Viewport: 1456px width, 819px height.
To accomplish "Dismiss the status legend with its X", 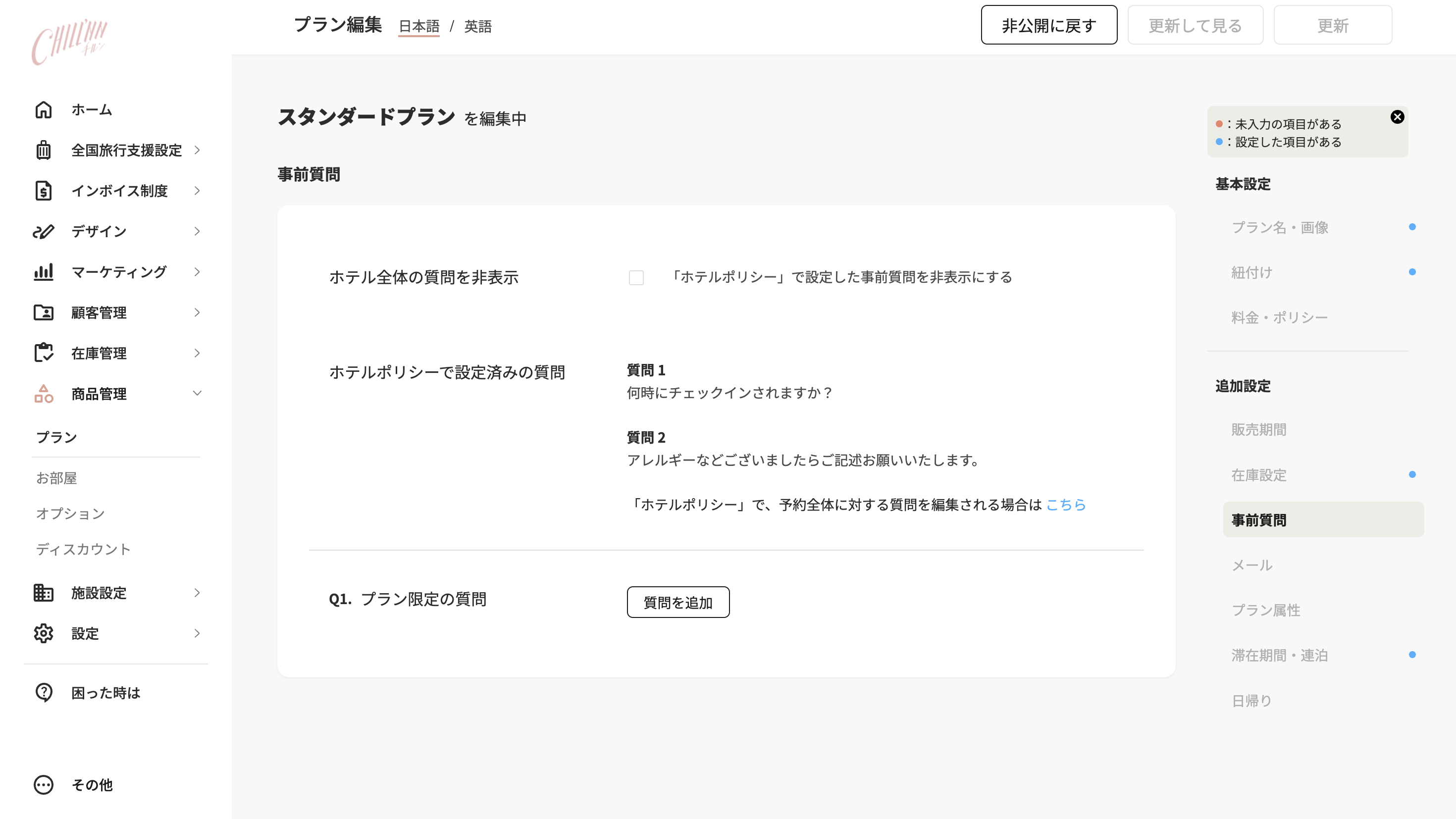I will pyautogui.click(x=1398, y=117).
